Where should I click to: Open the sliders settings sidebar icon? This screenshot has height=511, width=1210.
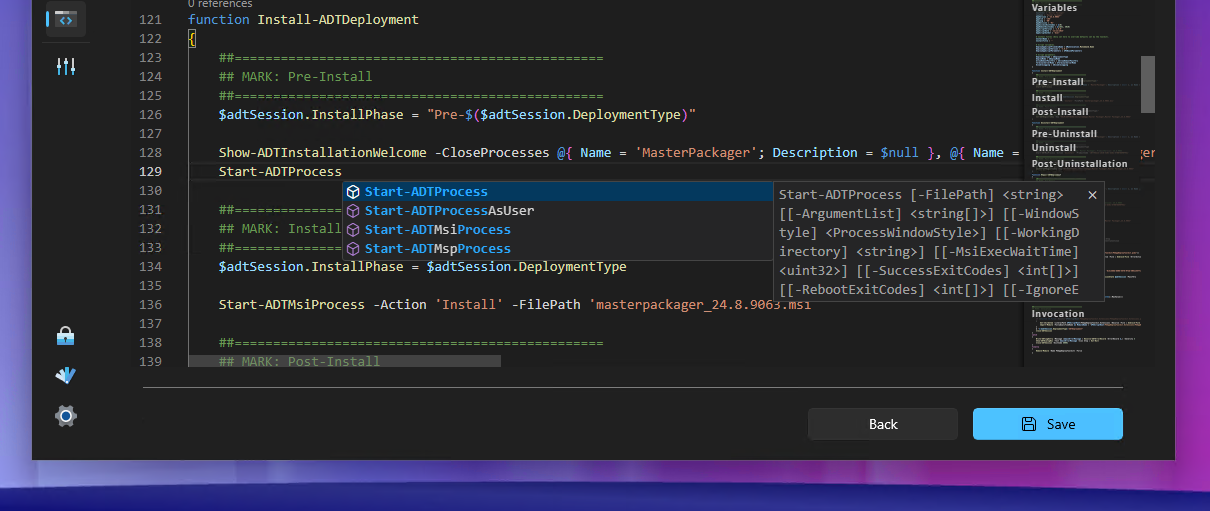[x=66, y=67]
